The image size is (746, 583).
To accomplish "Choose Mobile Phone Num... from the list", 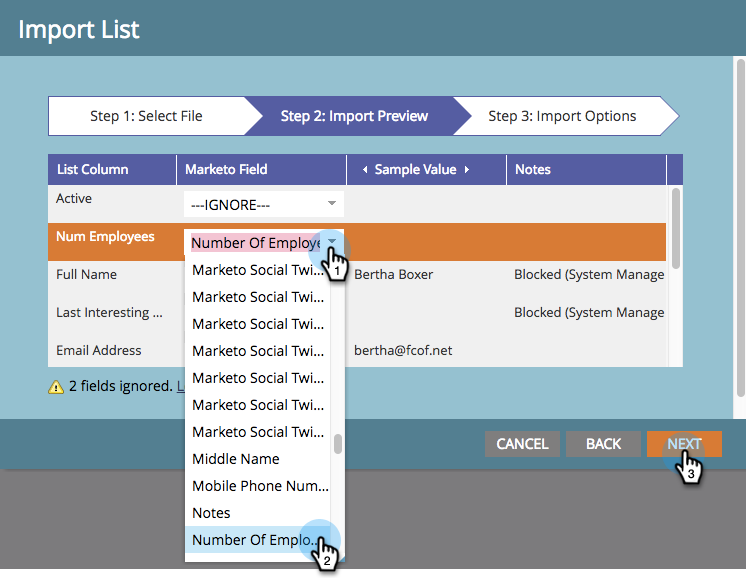I will point(257,486).
